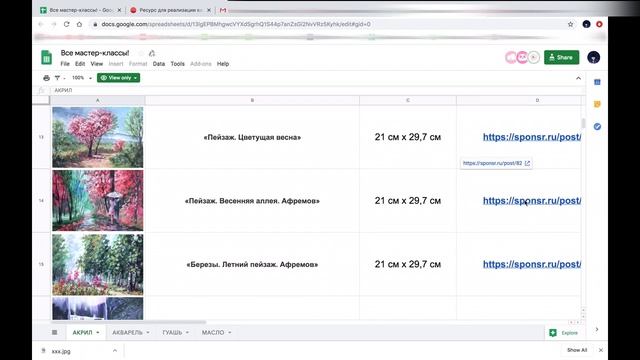640x360 pixels.
Task: Click the vertical scrollbar handle
Action: click(x=583, y=123)
